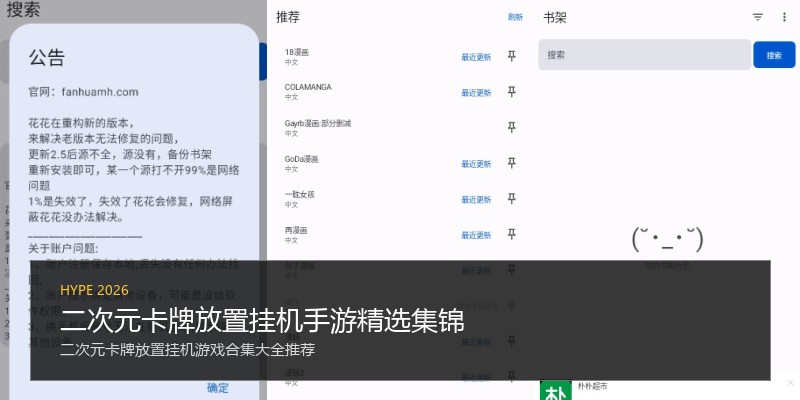800x400 pixels.
Task: Pin the 一耽女孩 source
Action: click(512, 199)
